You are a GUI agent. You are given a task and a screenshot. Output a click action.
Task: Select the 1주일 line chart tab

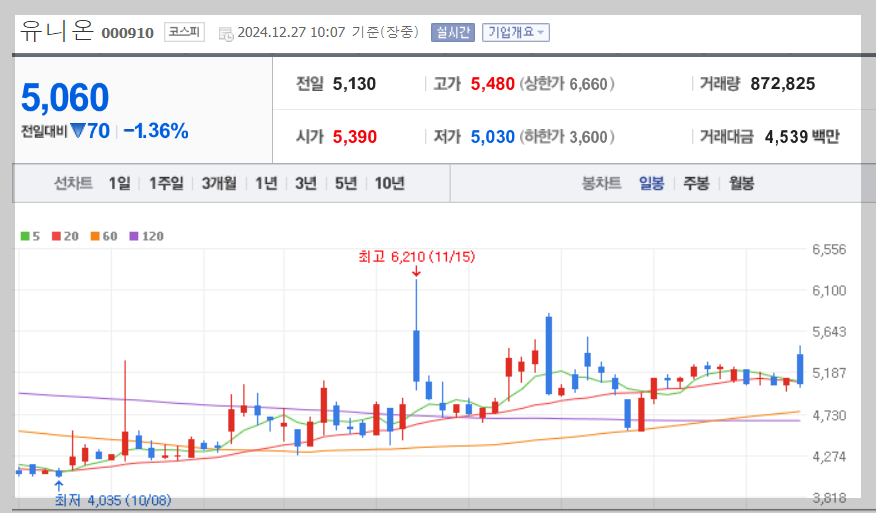click(x=166, y=183)
